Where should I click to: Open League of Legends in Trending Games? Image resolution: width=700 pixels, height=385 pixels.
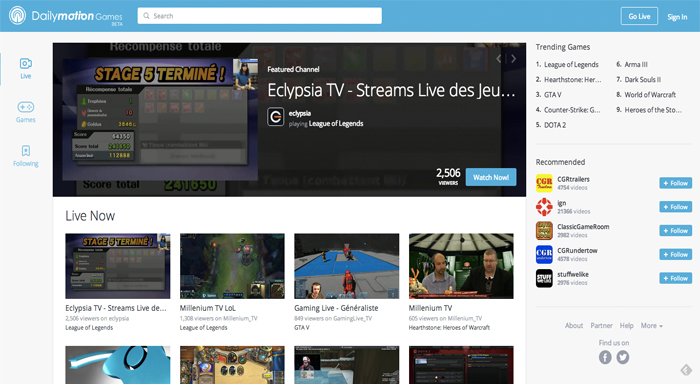(571, 65)
